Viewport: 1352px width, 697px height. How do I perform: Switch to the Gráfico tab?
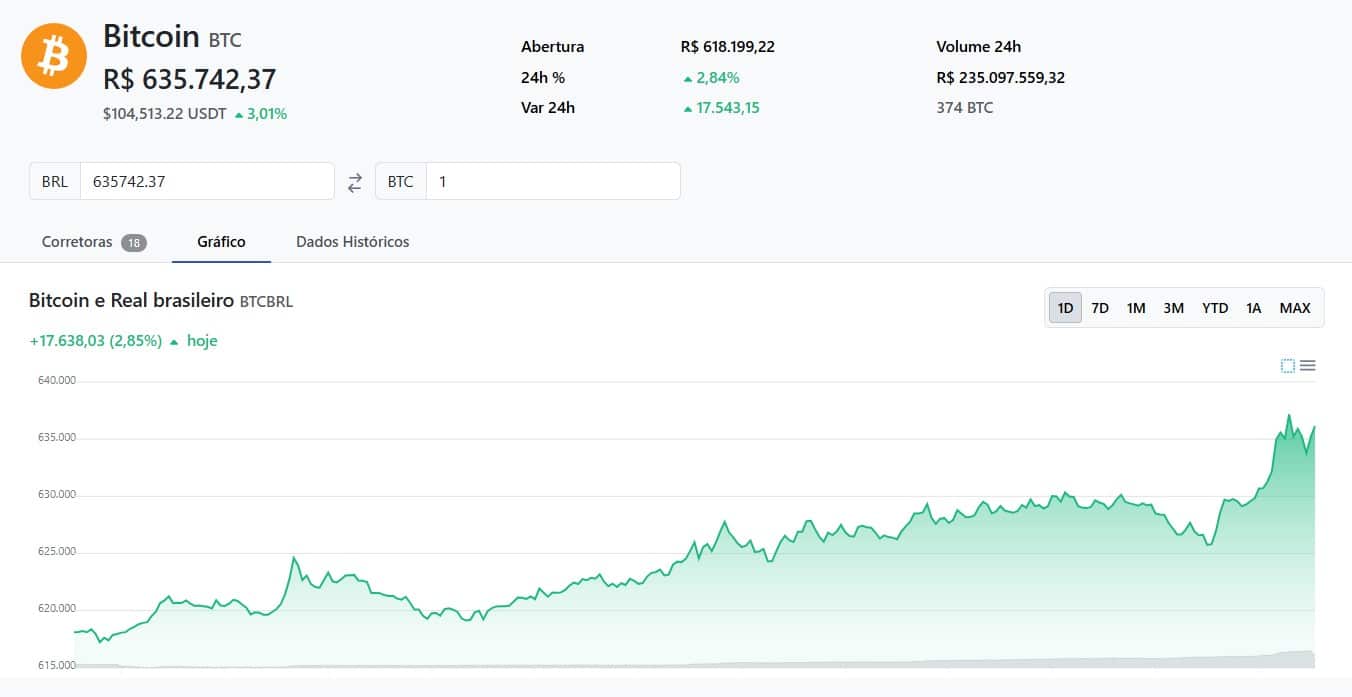(x=221, y=242)
